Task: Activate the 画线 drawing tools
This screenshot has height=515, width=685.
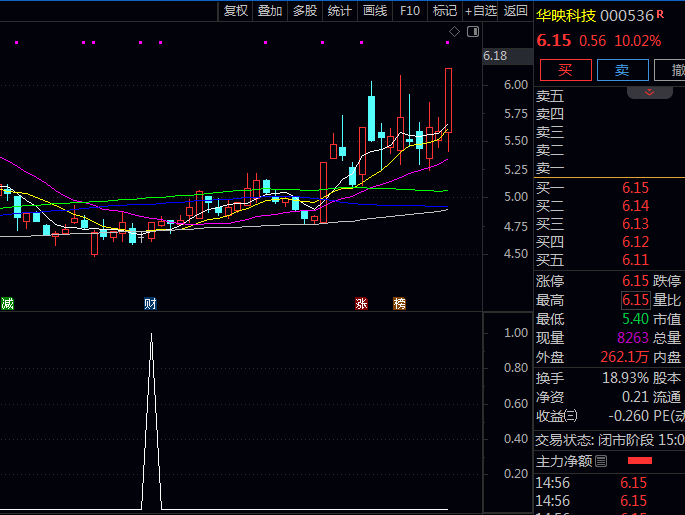Action: pos(375,11)
